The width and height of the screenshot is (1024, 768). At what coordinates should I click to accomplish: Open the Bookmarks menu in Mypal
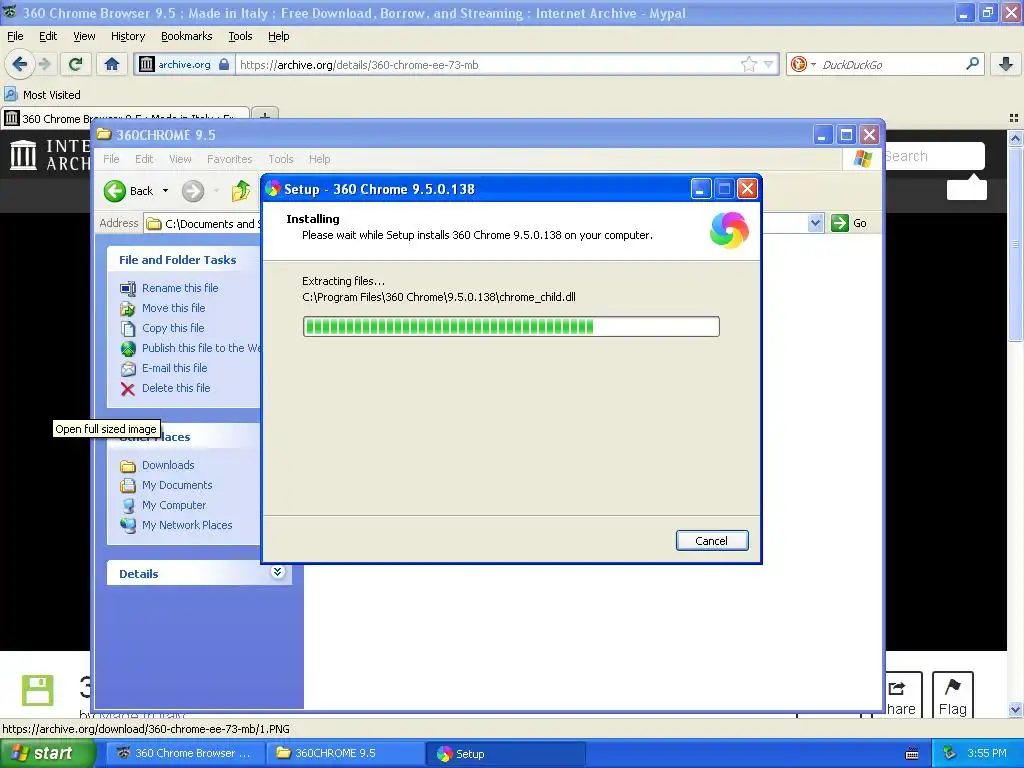coord(186,36)
